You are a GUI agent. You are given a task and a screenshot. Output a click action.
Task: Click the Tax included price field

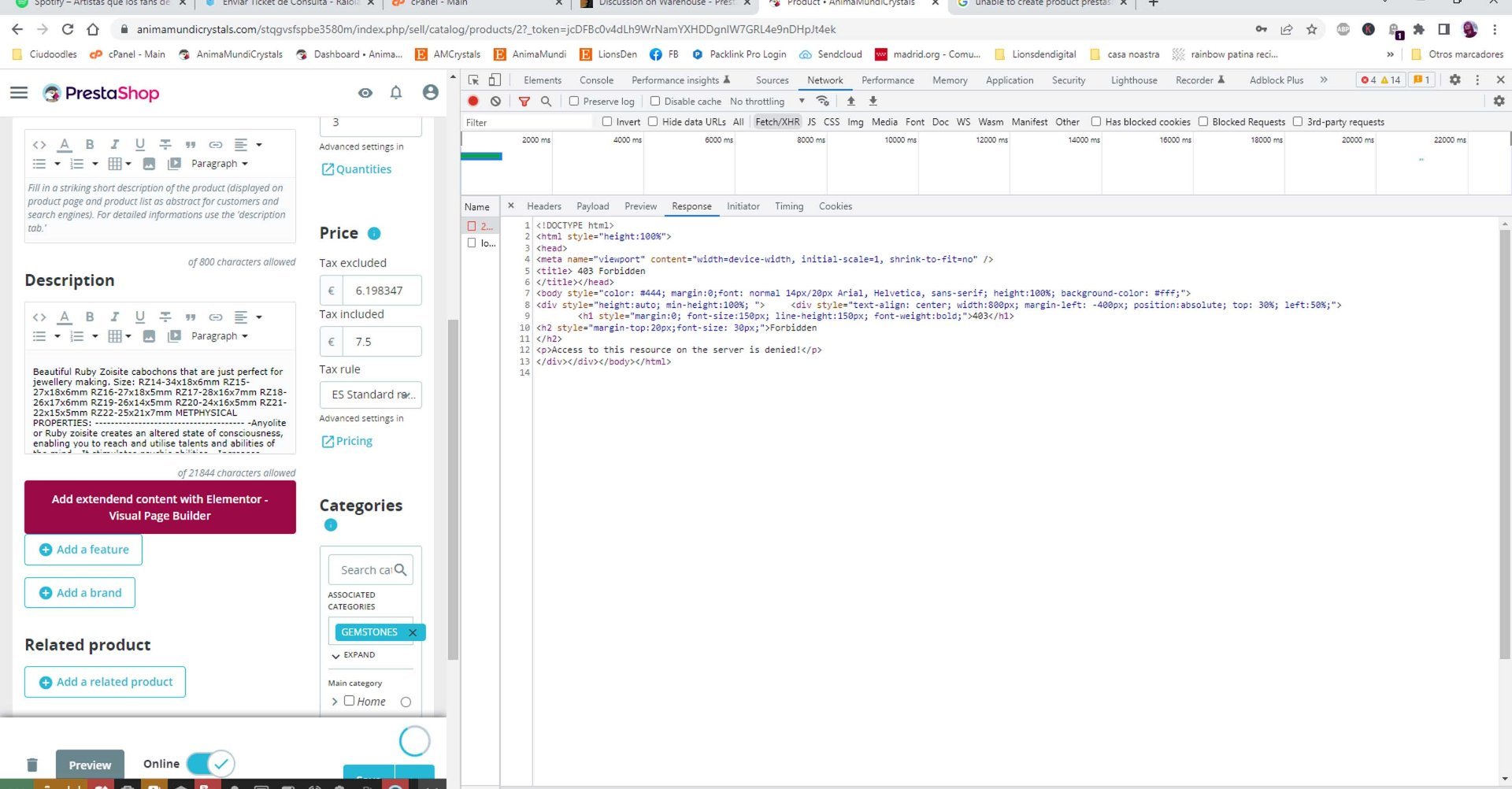tap(382, 342)
